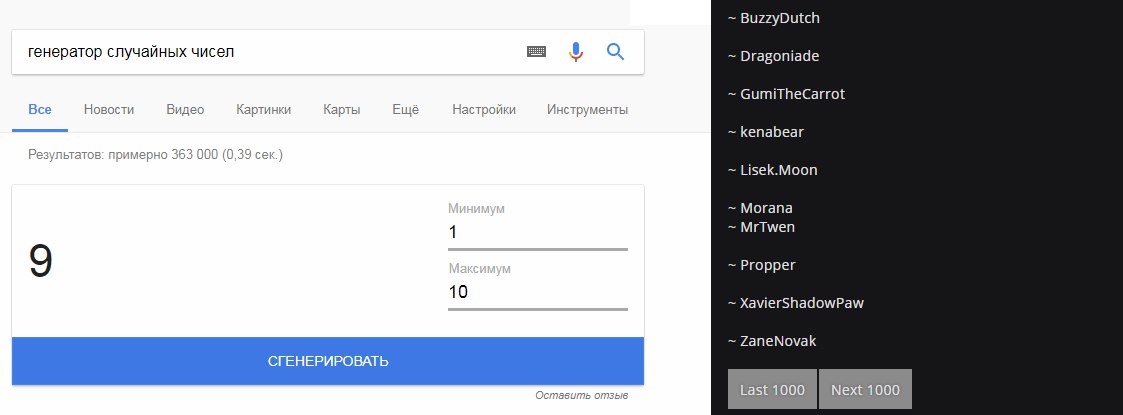Viewport: 1123px width, 415px height.
Task: Click the blue search magnifier icon
Action: [616, 52]
